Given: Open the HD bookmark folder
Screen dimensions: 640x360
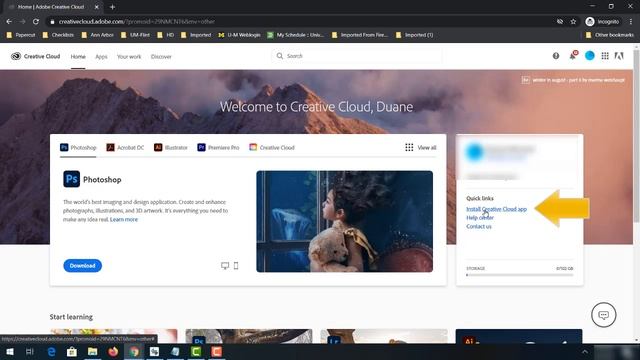Looking at the screenshot, I should coord(166,35).
